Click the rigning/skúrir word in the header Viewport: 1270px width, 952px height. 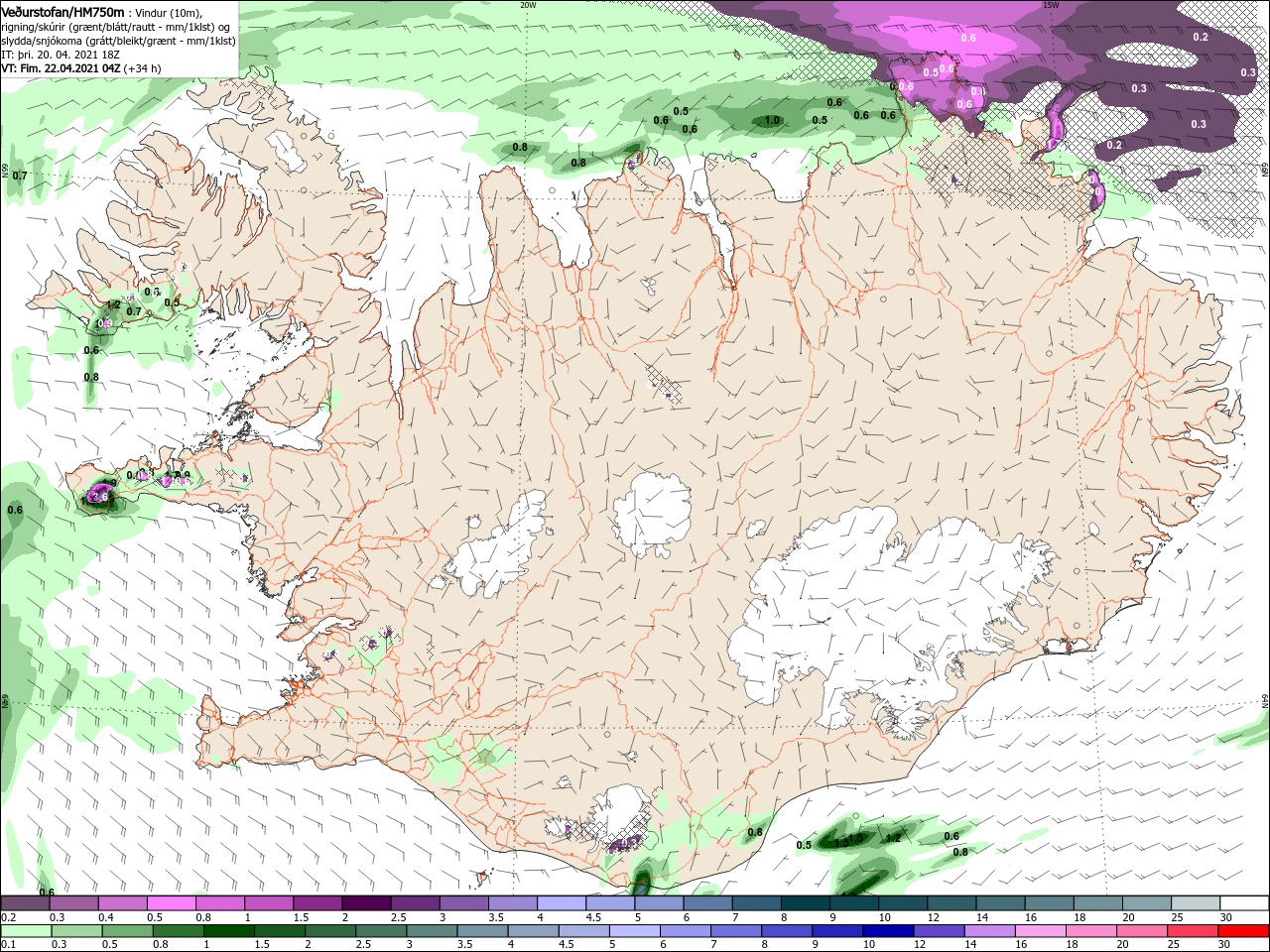[34, 27]
